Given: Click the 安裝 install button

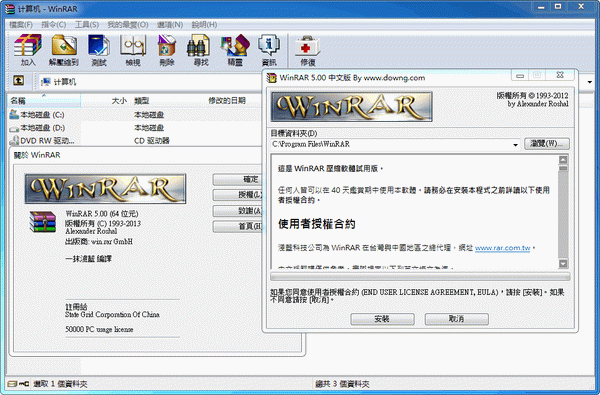Looking at the screenshot, I should click(382, 319).
